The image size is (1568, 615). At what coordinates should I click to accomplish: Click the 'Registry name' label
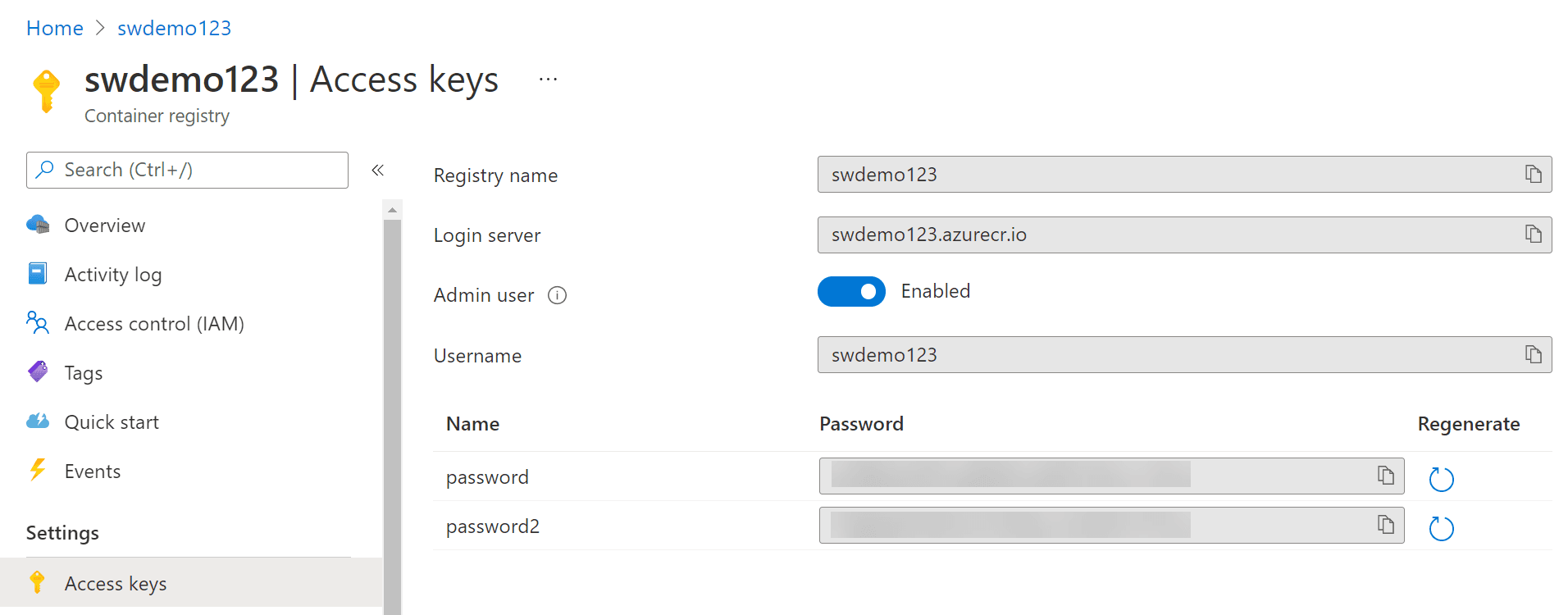click(495, 175)
